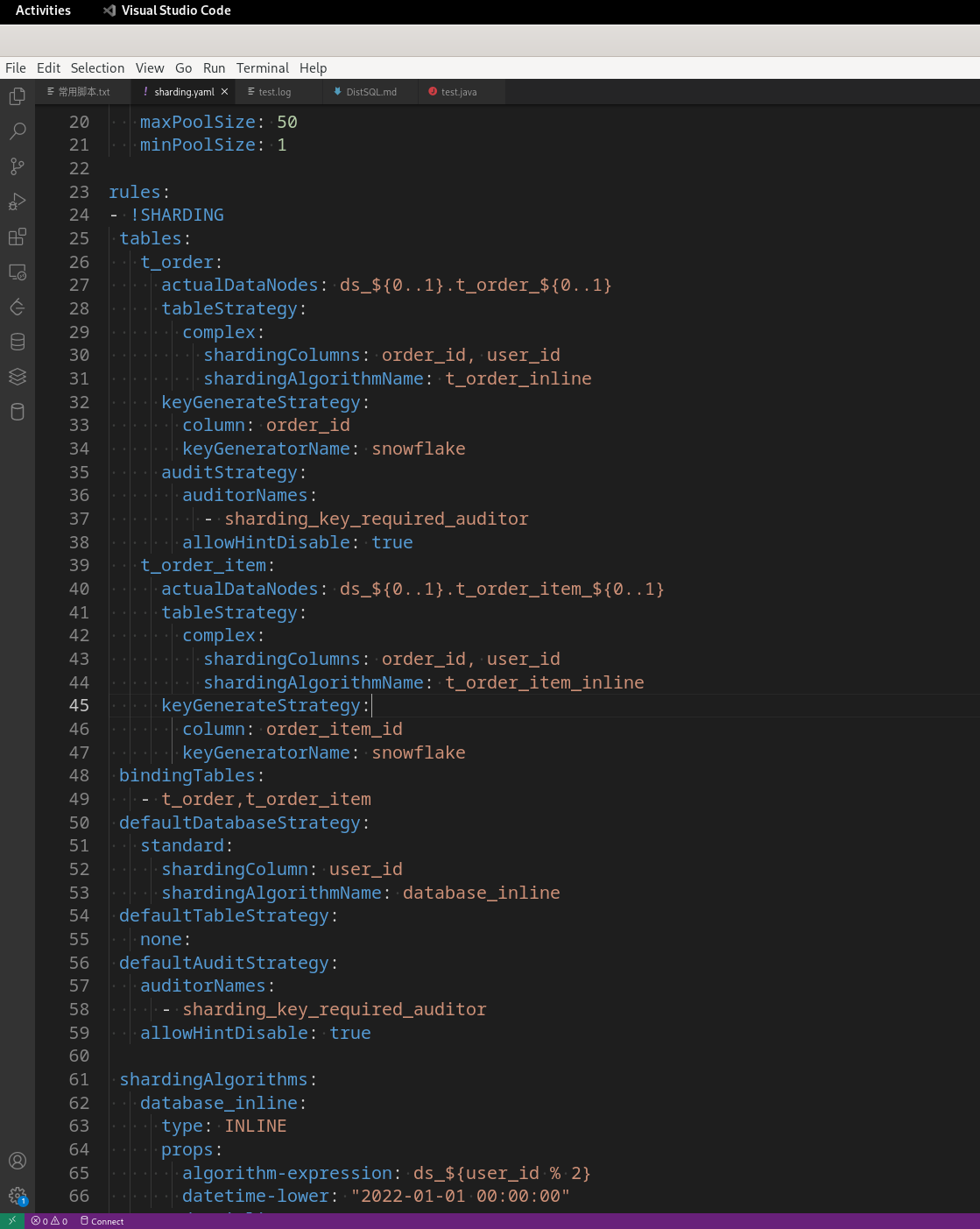Open the Terminal menu
This screenshot has width=980, height=1229.
pos(262,68)
